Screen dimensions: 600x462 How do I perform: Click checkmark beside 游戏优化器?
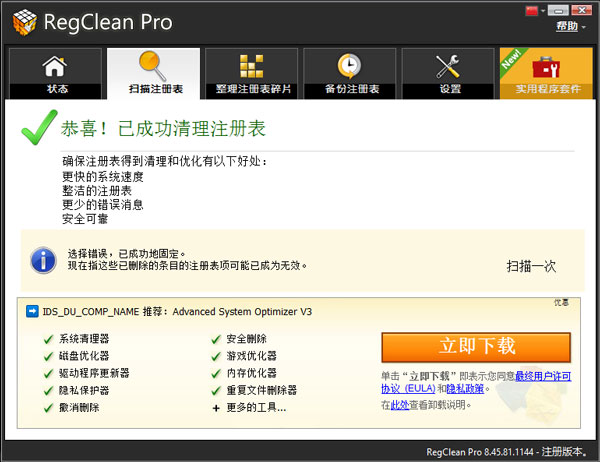click(216, 356)
